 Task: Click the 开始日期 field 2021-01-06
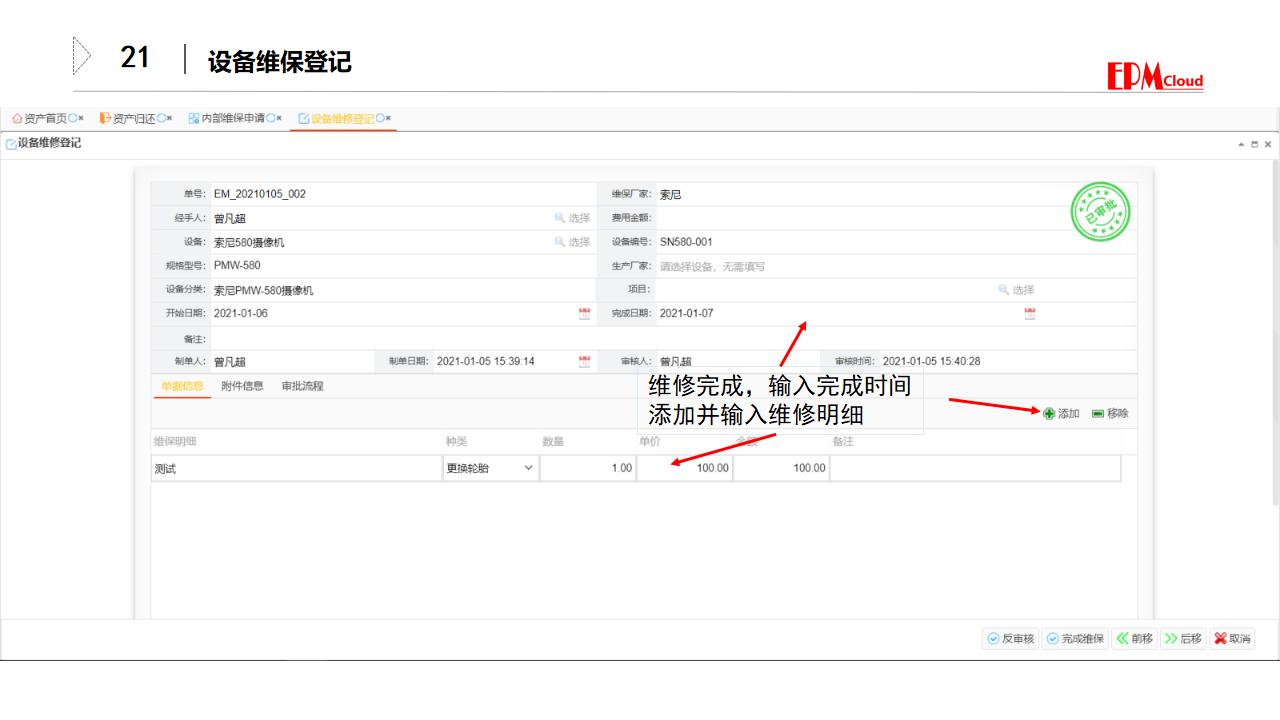(392, 314)
